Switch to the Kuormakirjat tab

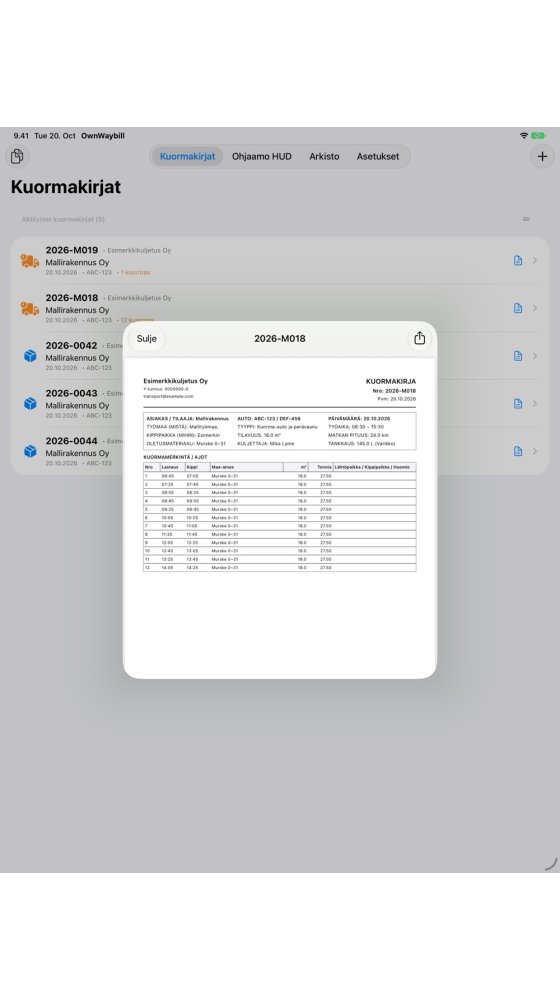(x=188, y=156)
